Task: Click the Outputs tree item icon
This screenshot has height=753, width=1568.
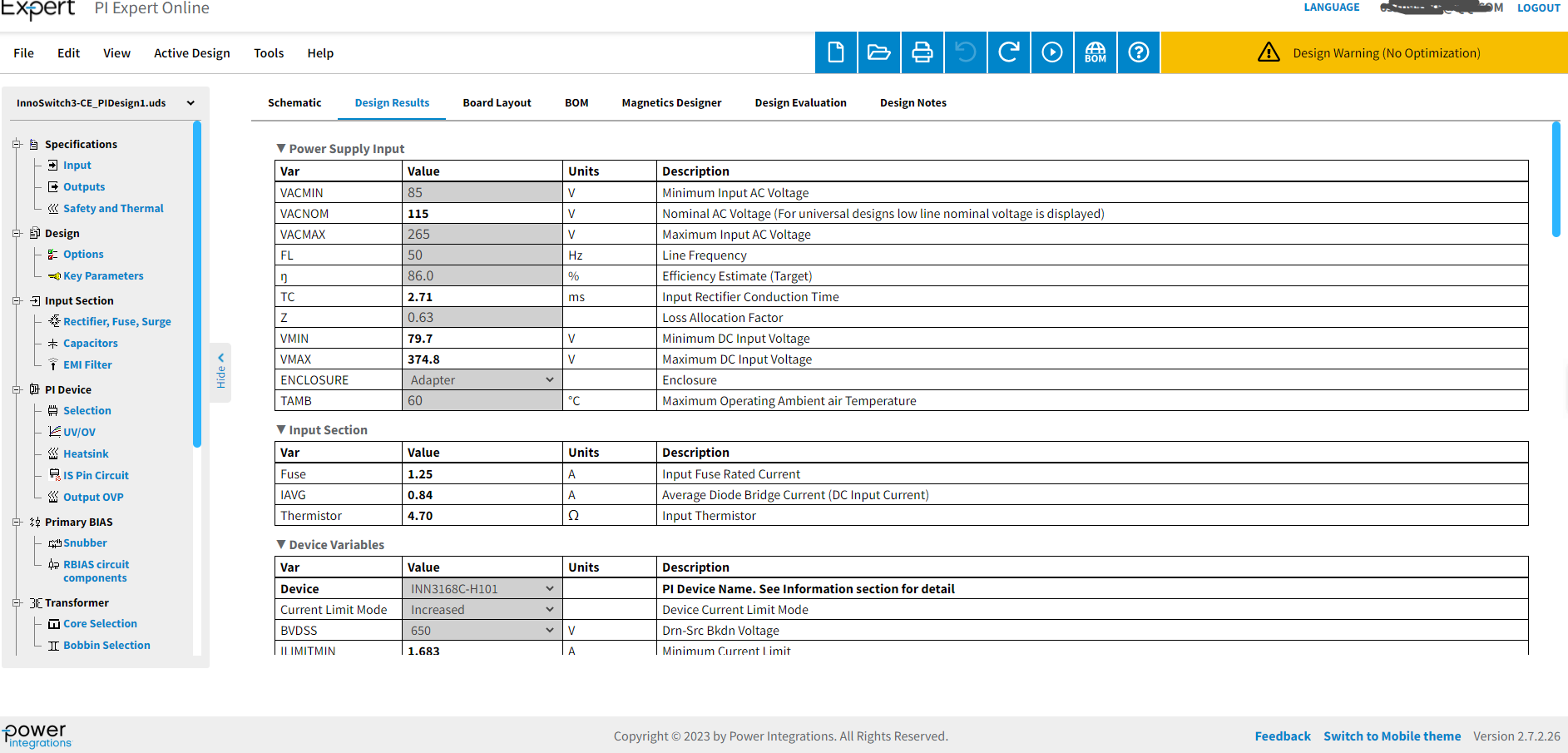Action: (53, 186)
